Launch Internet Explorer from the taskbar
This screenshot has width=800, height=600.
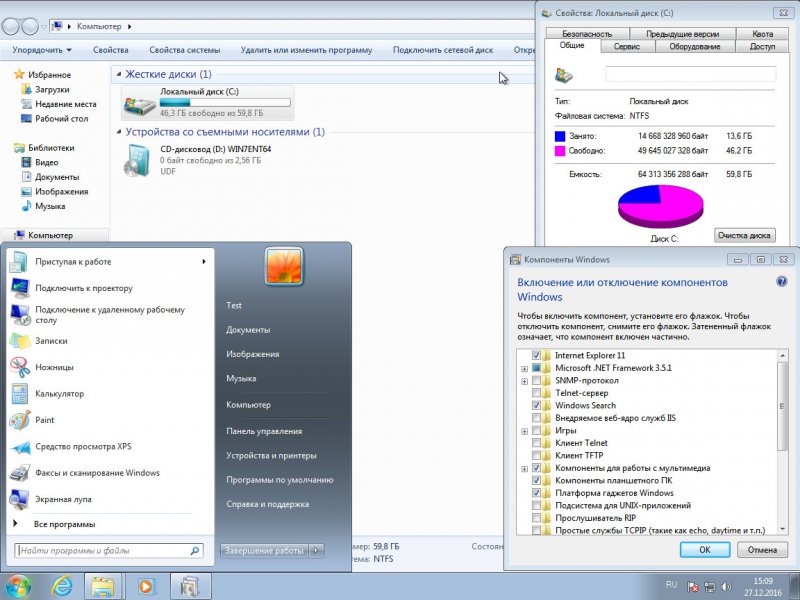click(x=62, y=586)
